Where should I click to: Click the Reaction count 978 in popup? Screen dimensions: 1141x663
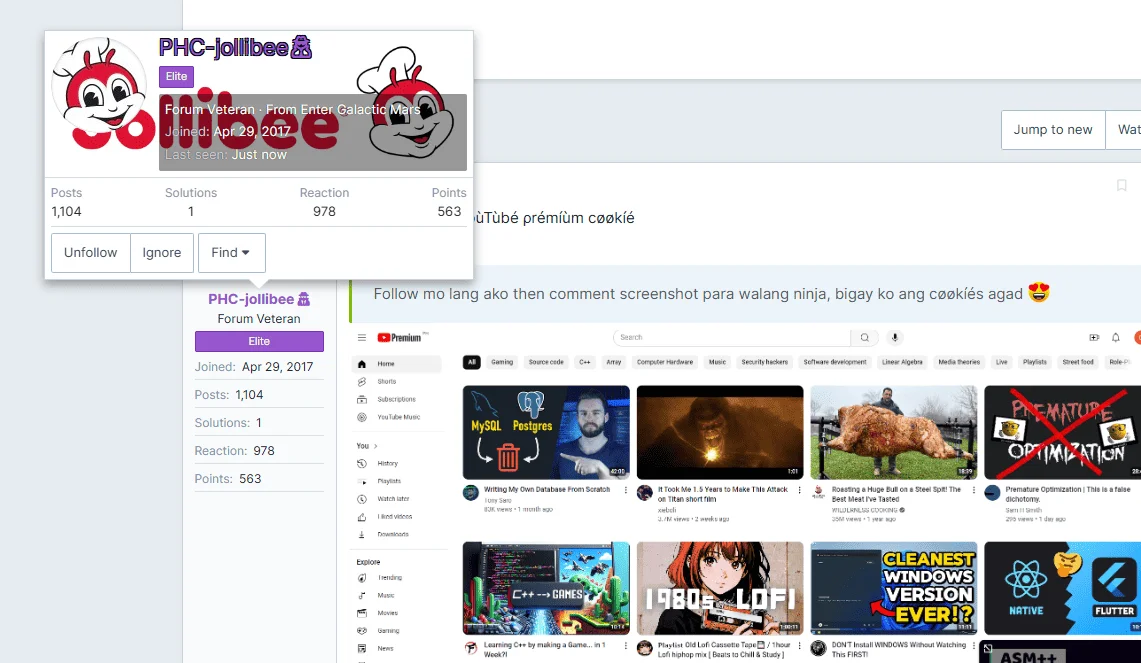tap(325, 211)
